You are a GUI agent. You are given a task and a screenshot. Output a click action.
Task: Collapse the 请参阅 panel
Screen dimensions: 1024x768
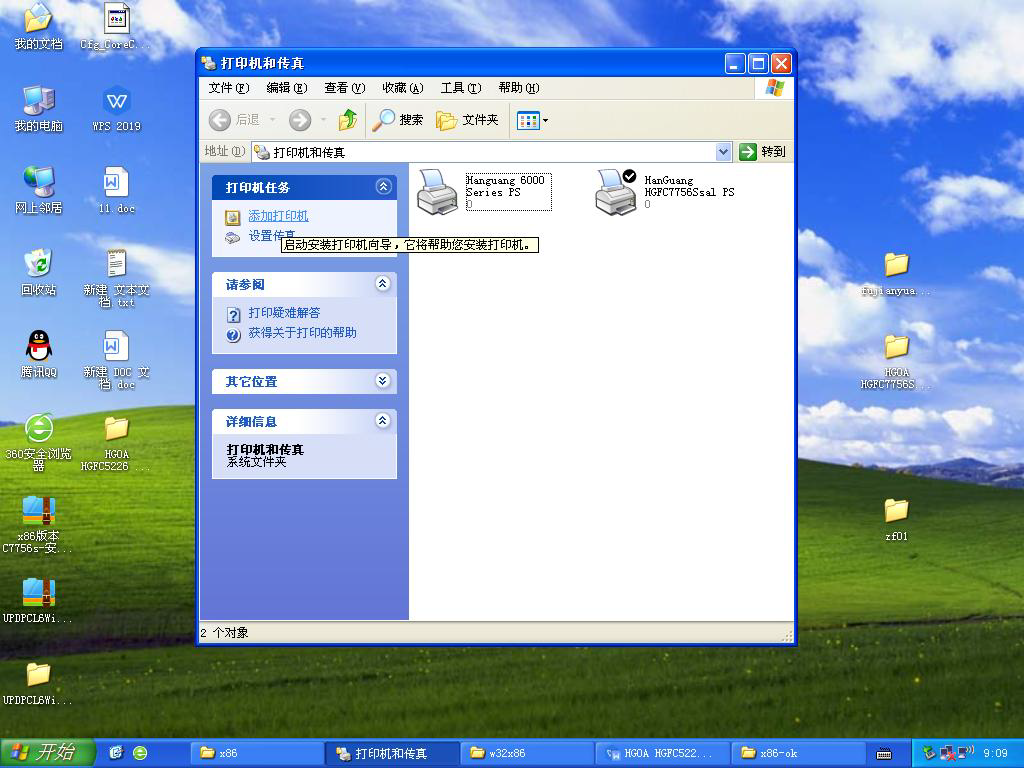[383, 283]
